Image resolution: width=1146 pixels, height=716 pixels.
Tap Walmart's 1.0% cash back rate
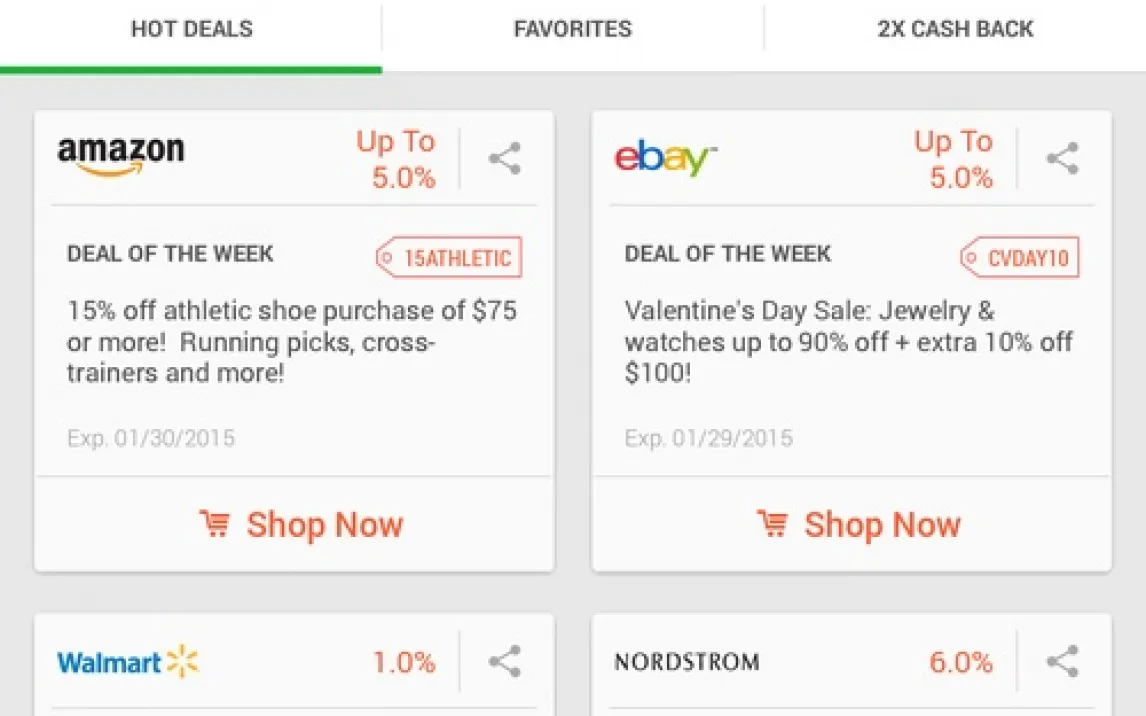point(404,662)
